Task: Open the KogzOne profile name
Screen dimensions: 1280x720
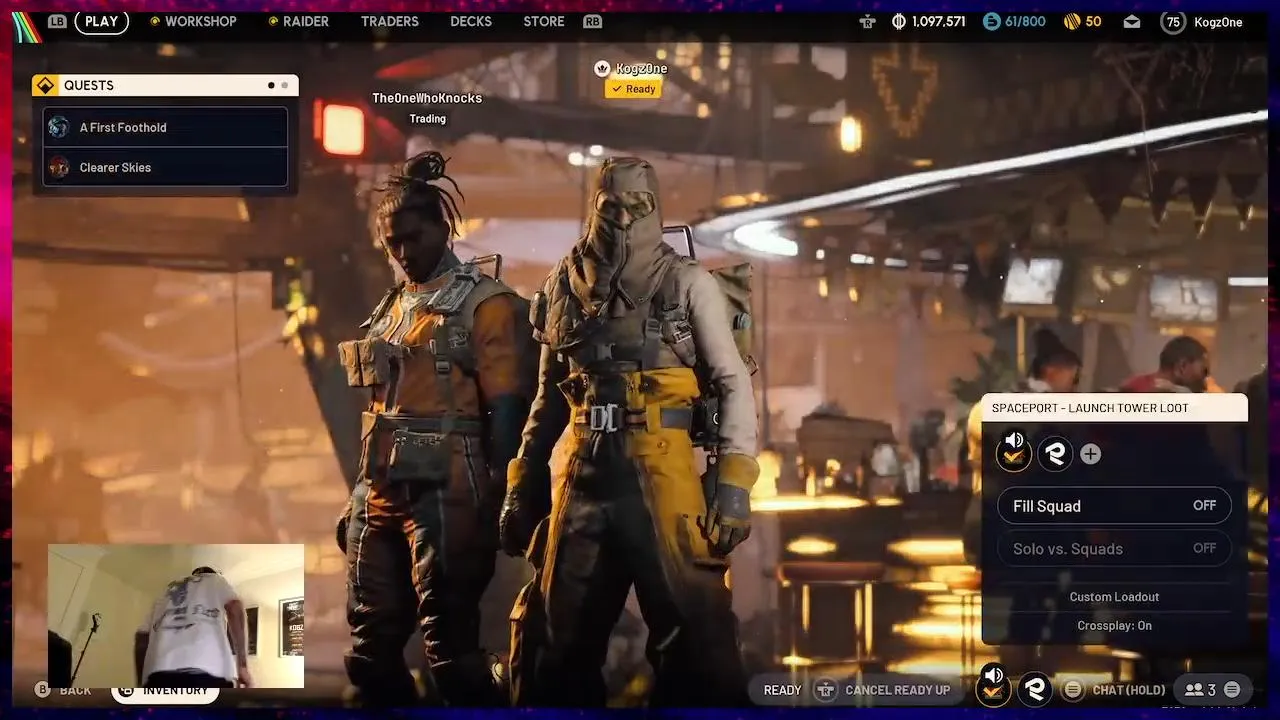Action: (1218, 21)
